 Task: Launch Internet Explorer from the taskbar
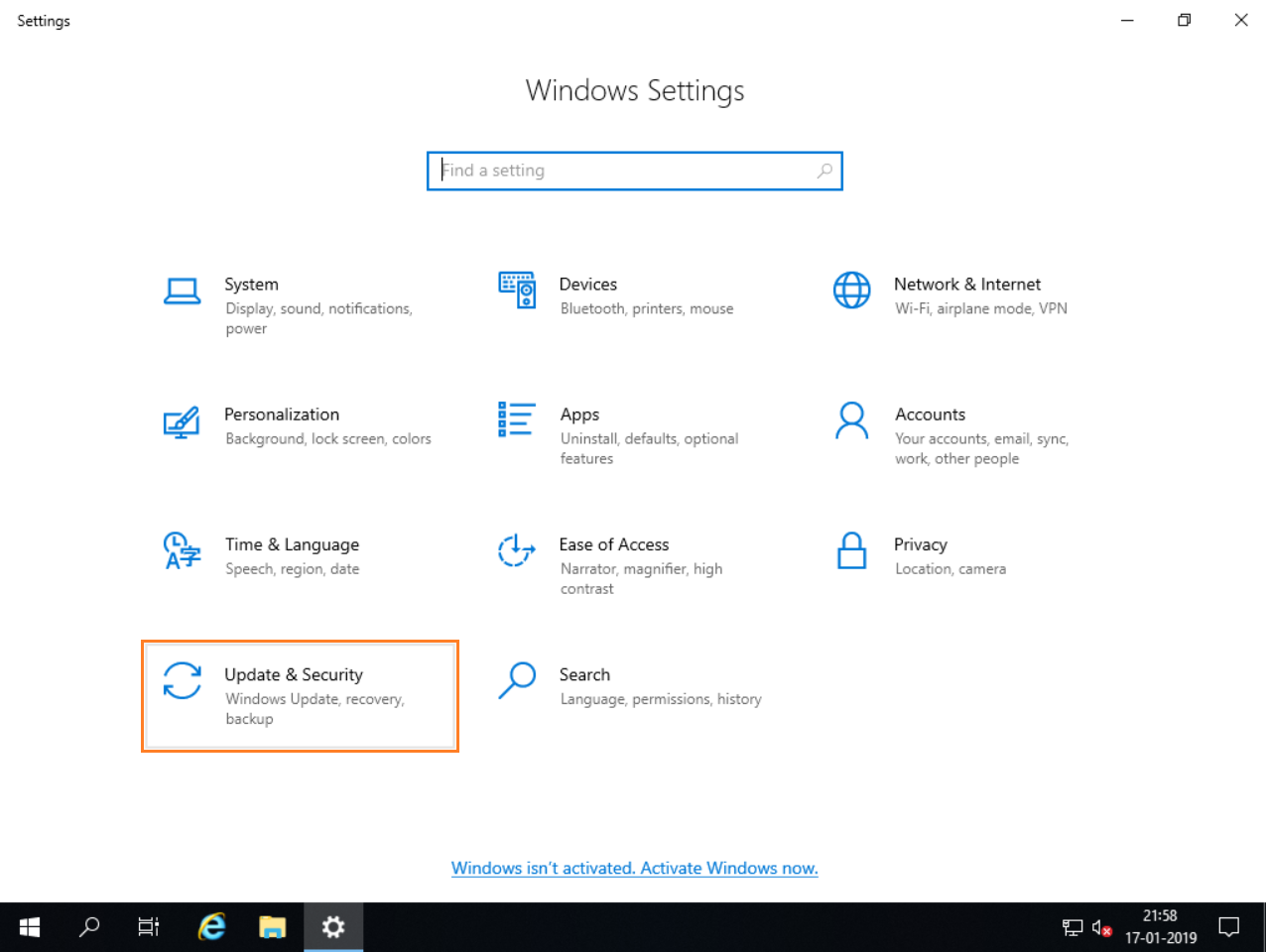(211, 927)
